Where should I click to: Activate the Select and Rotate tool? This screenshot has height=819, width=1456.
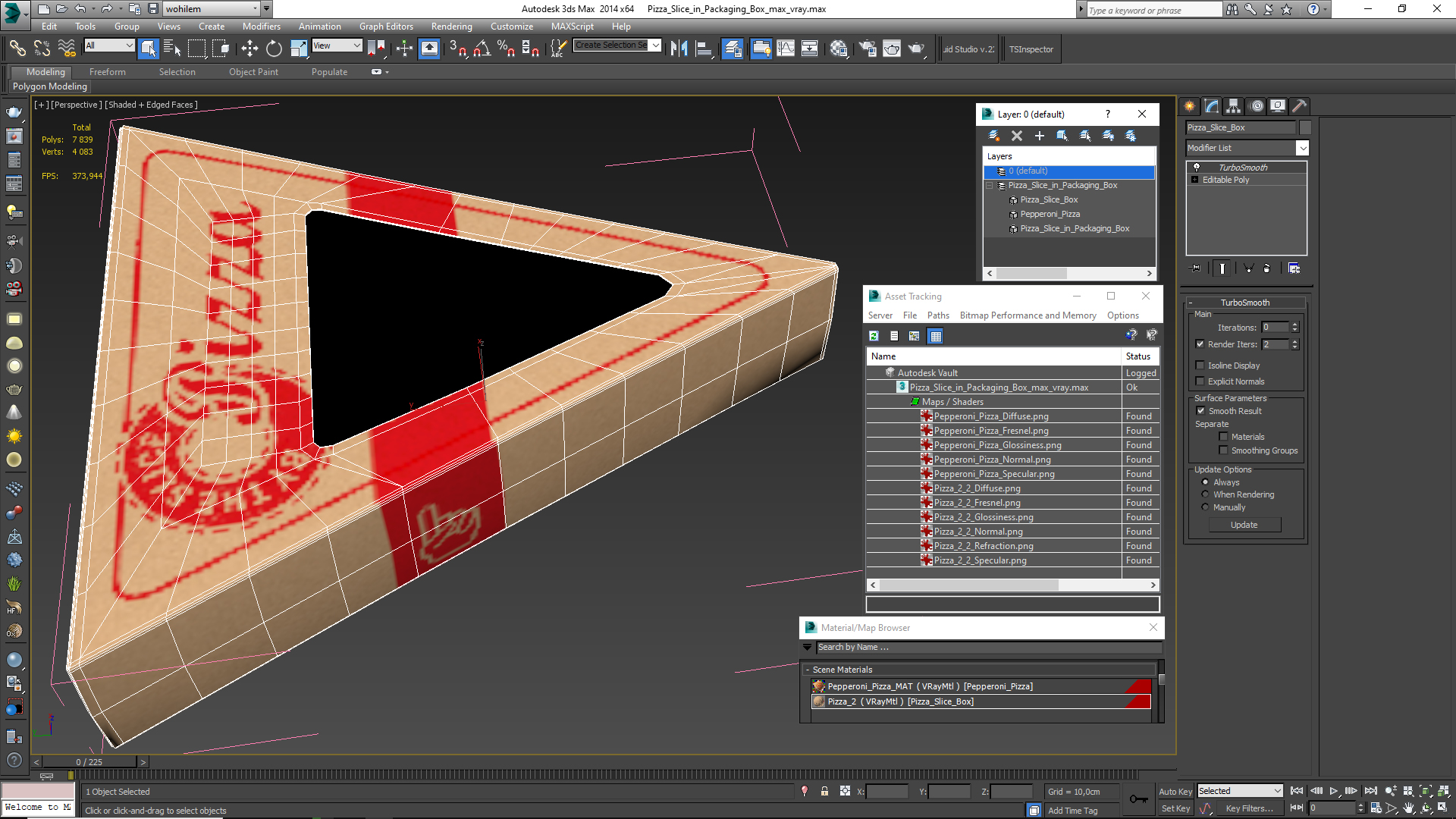point(274,49)
